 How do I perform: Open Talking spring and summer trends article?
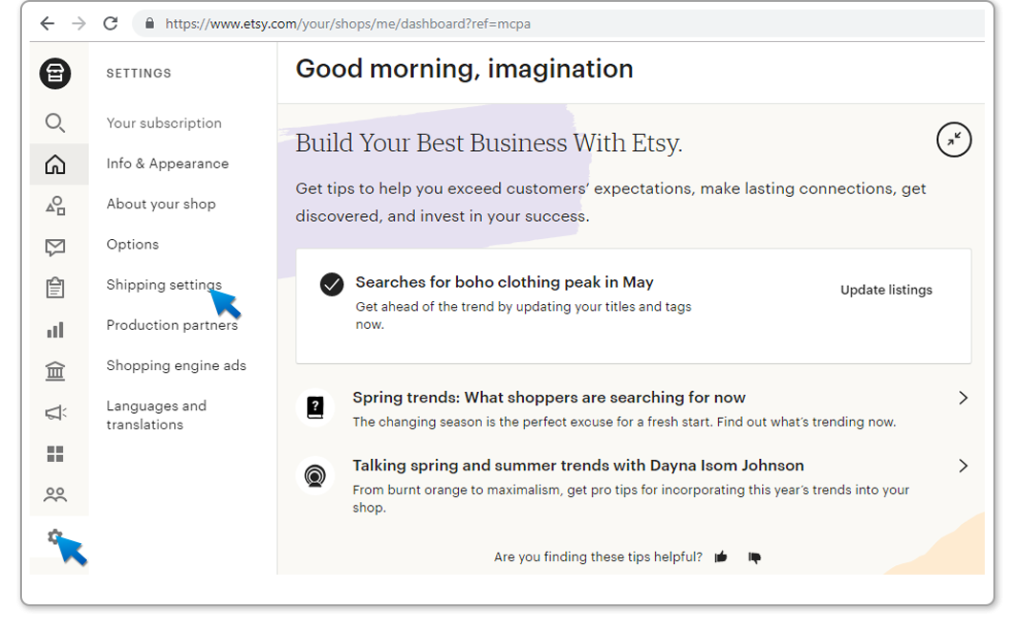click(x=578, y=466)
